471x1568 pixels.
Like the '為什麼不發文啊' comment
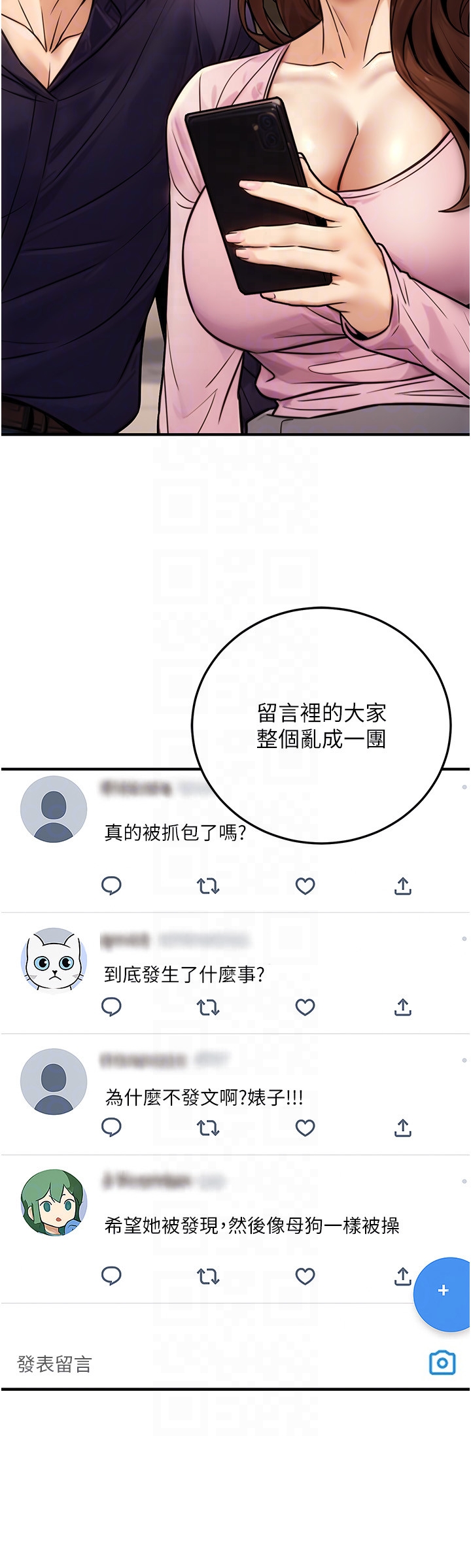coord(305,1128)
